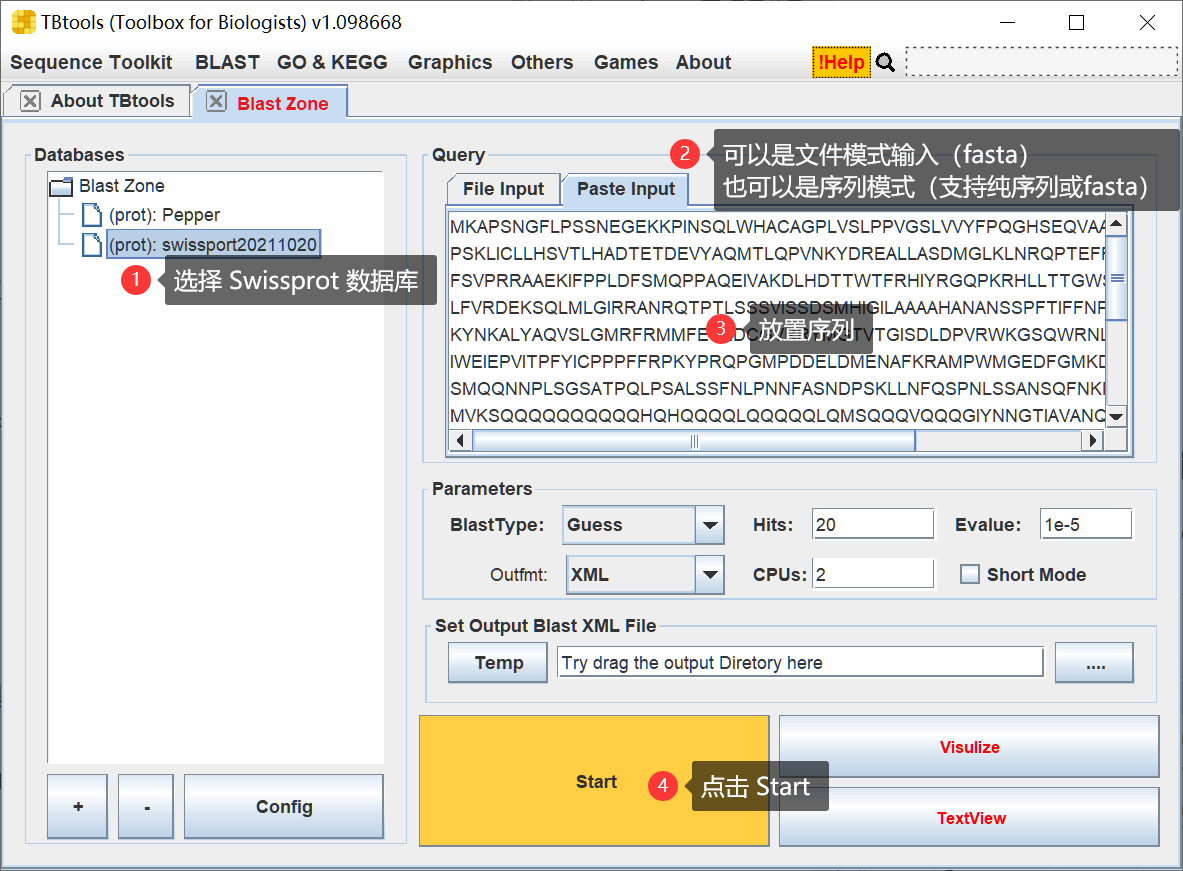Click the sequence line starting MVKSQQQQ

(x=777, y=416)
